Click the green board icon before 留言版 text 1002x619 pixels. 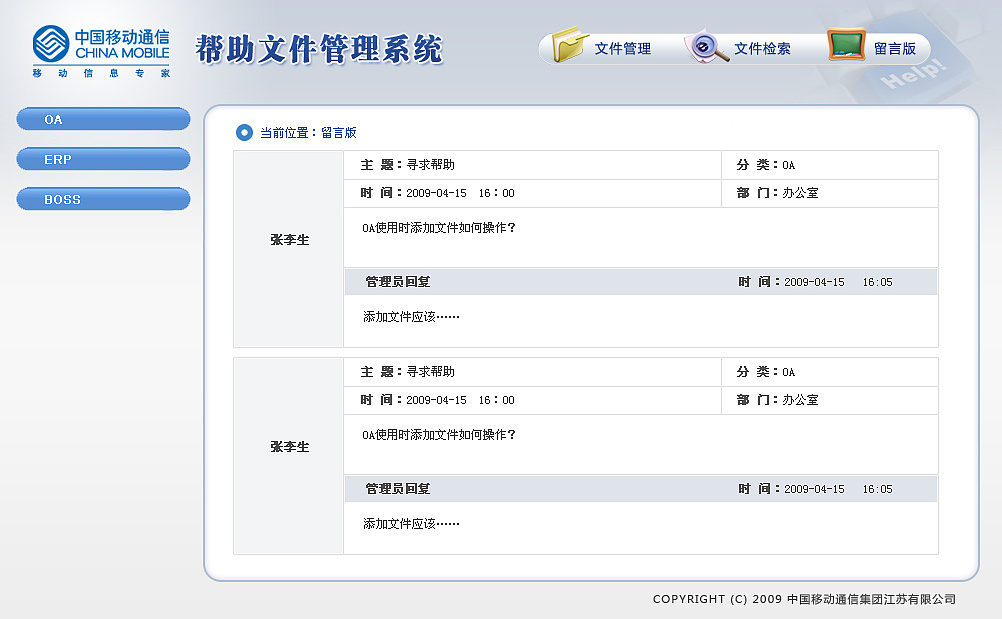[845, 45]
